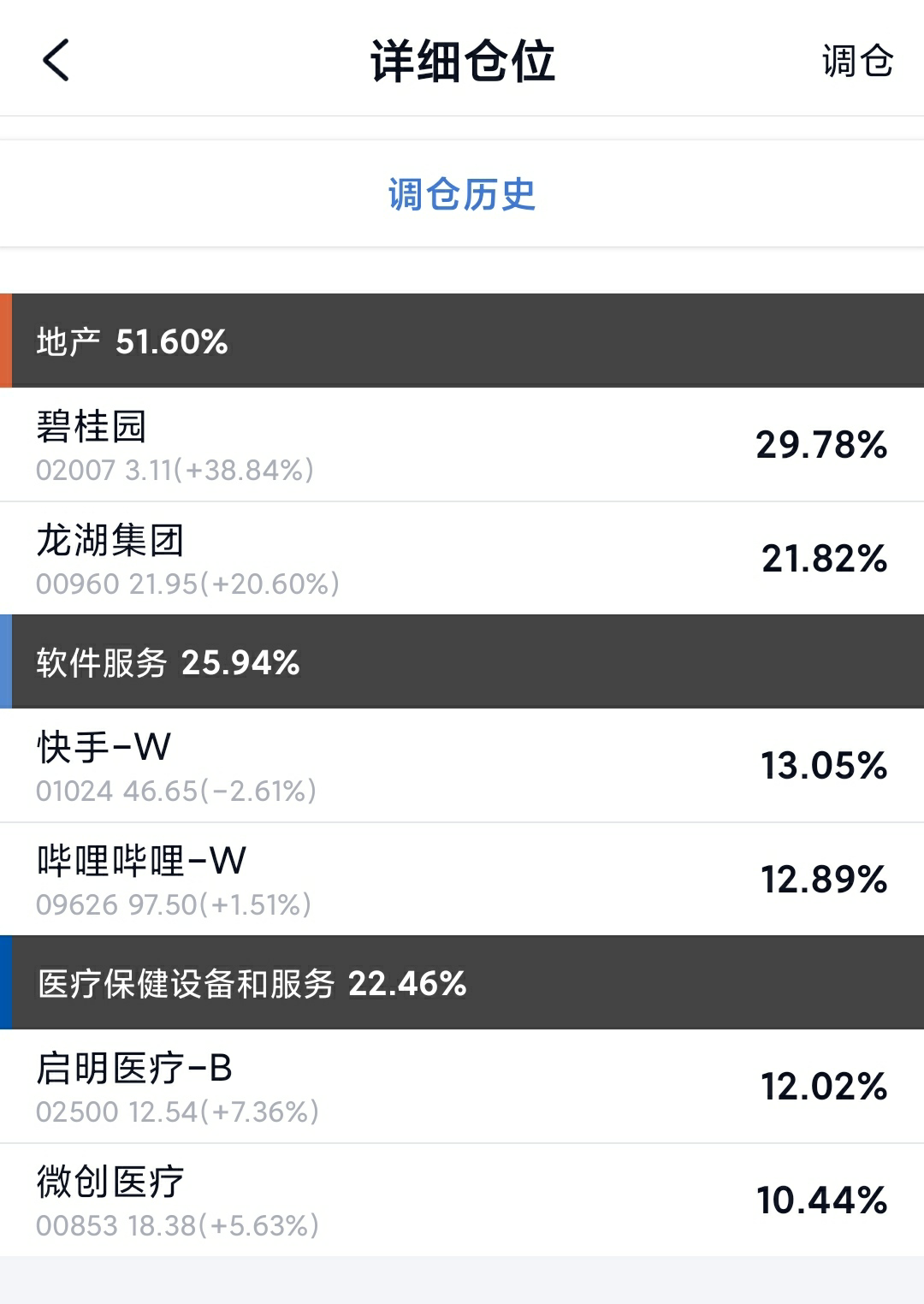
Task: Tap the dark blue 医疗保健 color marker
Action: click(5, 982)
